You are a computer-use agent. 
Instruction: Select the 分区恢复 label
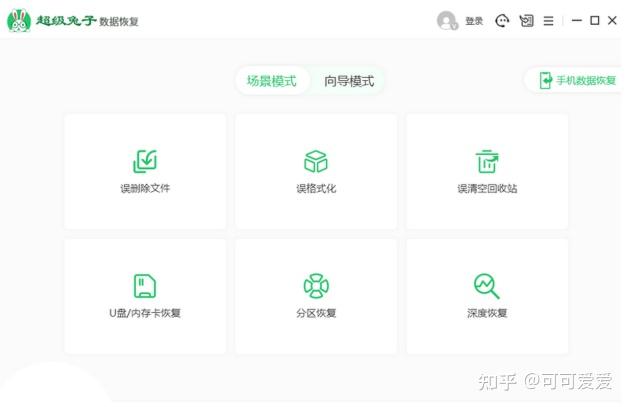point(316,313)
